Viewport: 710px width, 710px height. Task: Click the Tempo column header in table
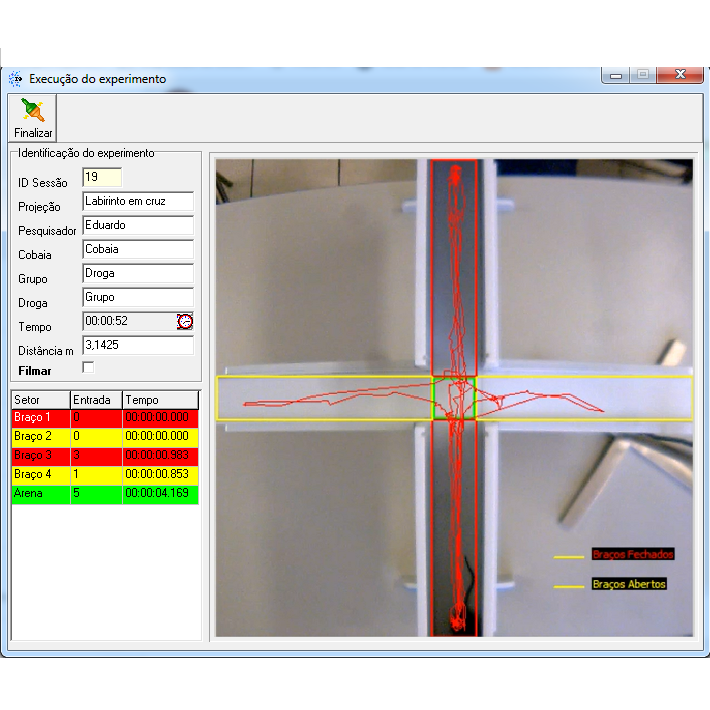pos(160,400)
